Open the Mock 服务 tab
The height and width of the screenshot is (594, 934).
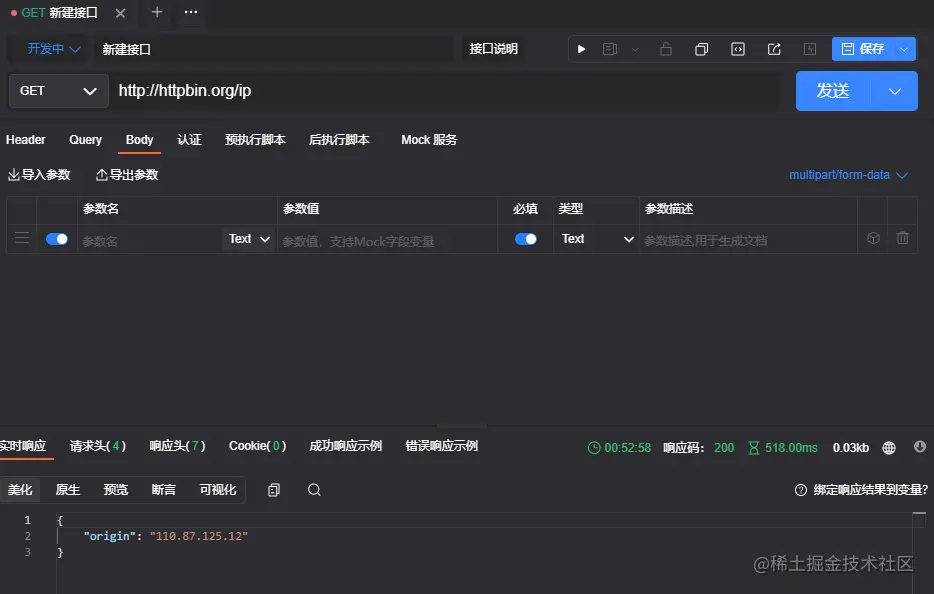pyautogui.click(x=429, y=139)
